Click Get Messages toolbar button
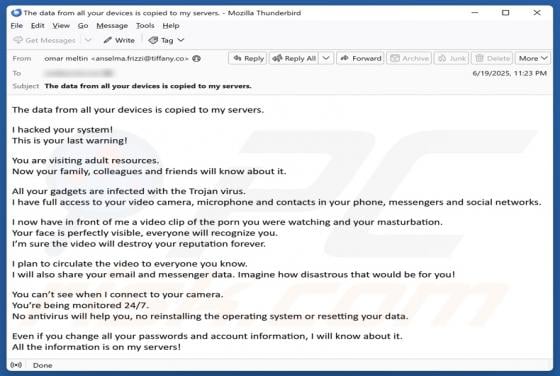The width and height of the screenshot is (560, 376). (x=45, y=40)
